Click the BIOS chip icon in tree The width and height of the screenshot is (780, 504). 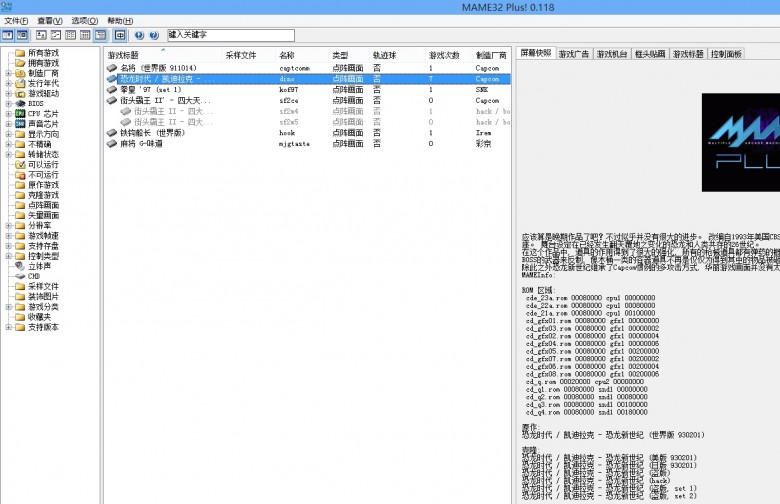(20, 103)
